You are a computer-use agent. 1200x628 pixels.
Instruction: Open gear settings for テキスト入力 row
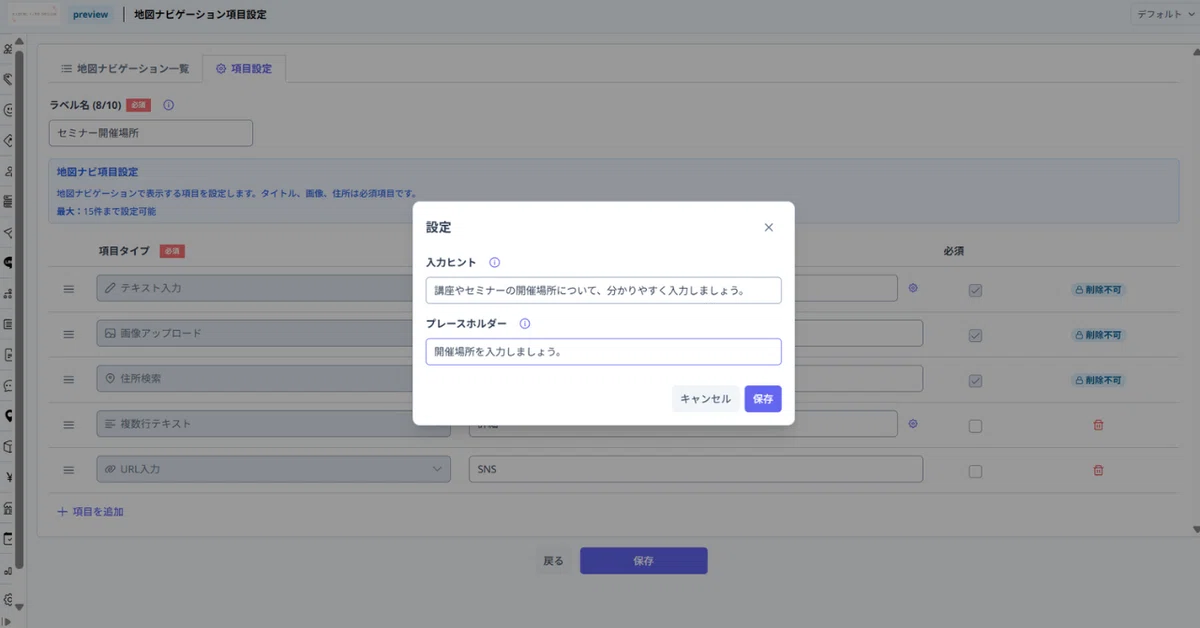pos(913,288)
